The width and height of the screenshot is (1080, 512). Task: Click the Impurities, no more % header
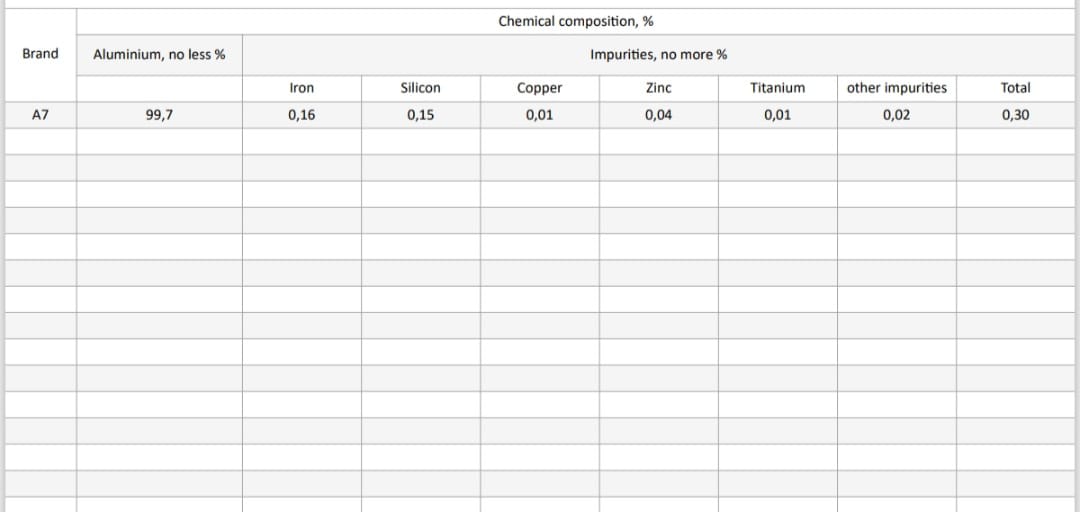click(x=658, y=54)
